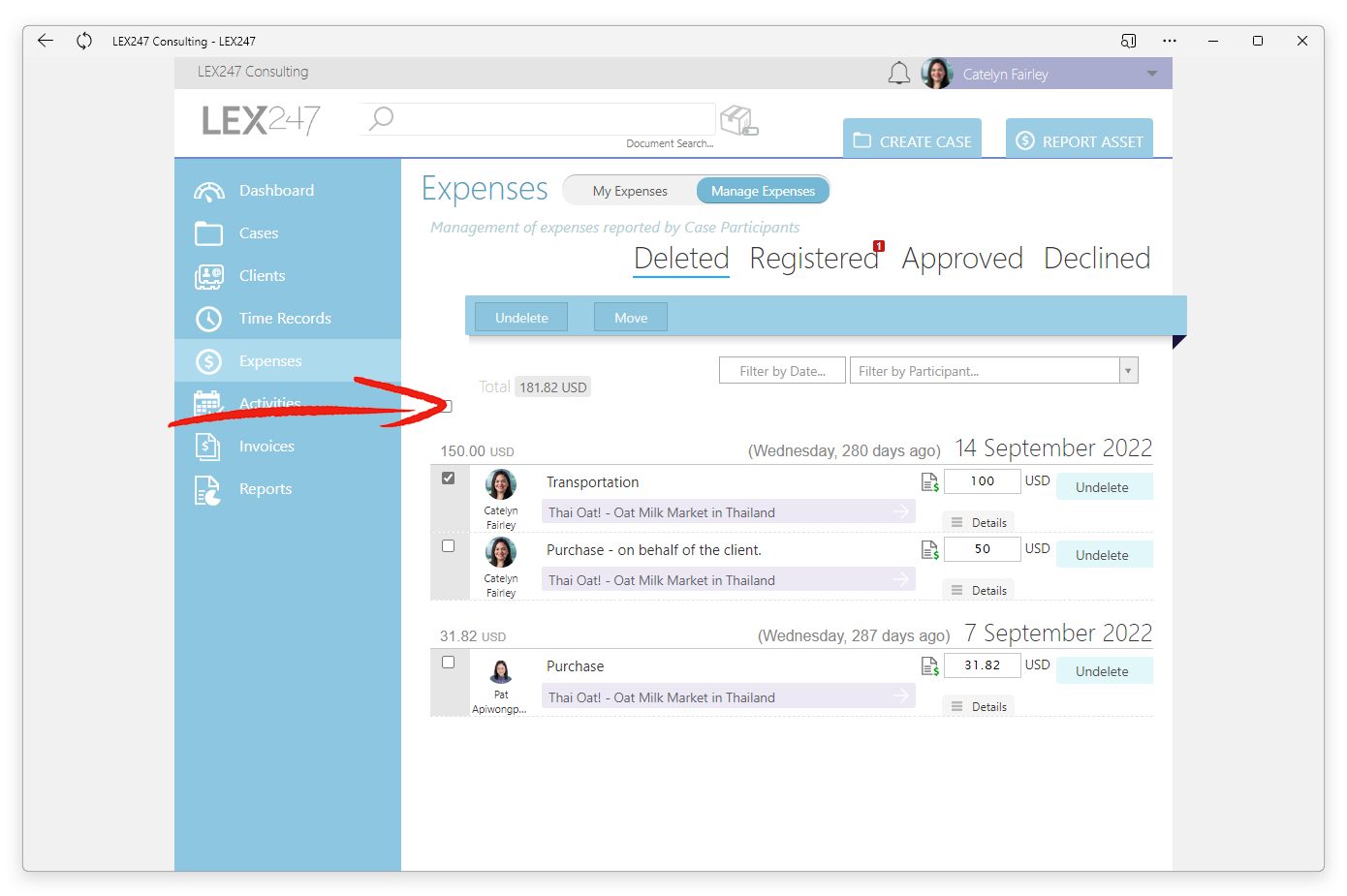This screenshot has width=1347, height=896.
Task: Click the back arrow in title bar
Action: point(46,41)
